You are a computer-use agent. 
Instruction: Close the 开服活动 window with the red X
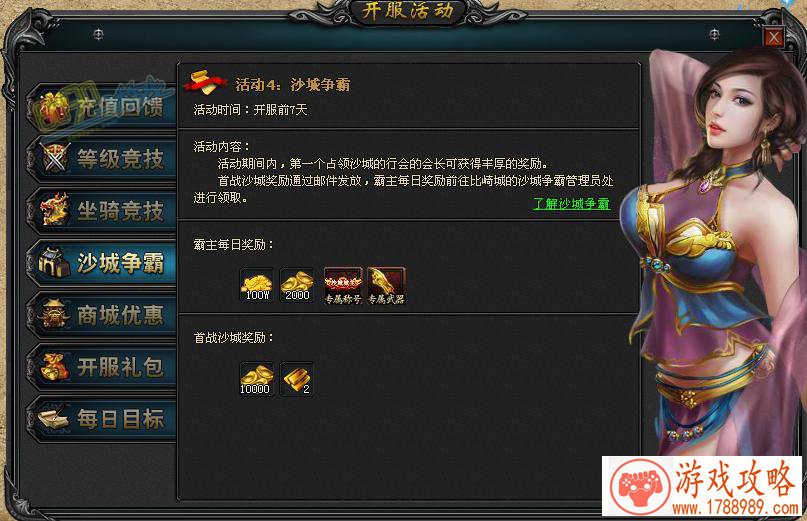(774, 38)
